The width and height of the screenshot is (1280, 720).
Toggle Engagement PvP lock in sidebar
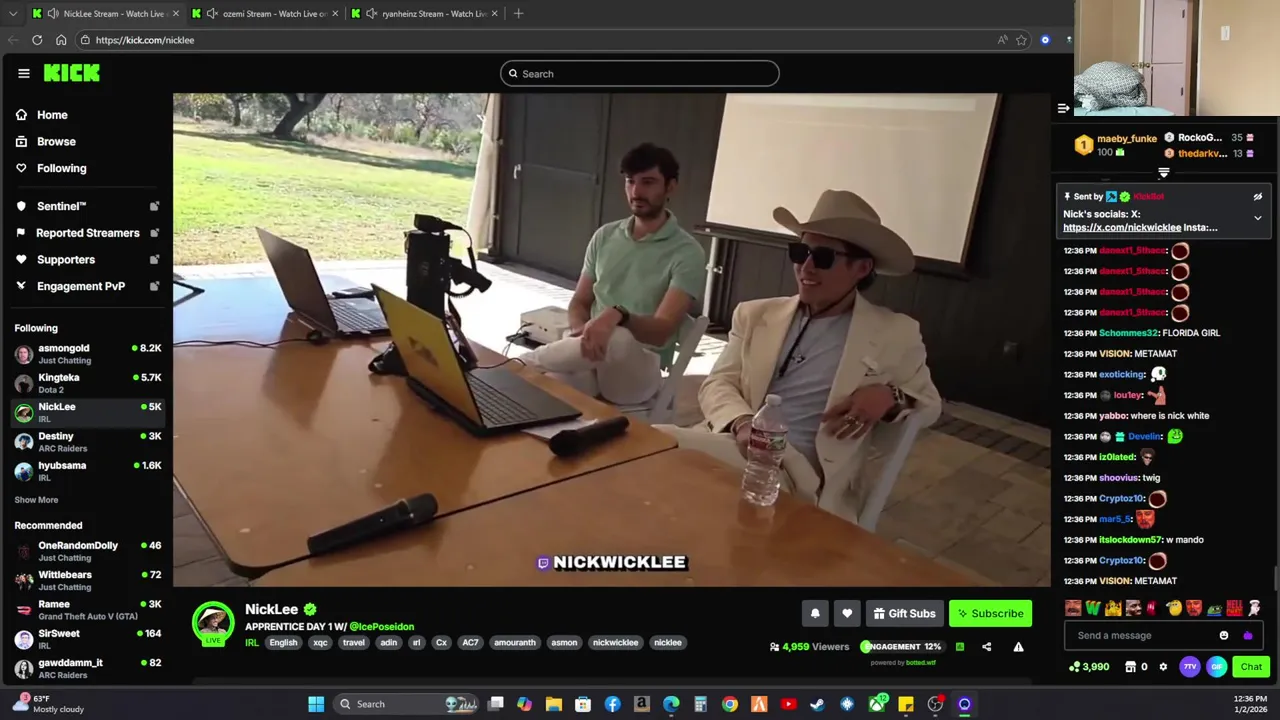pyautogui.click(x=154, y=286)
